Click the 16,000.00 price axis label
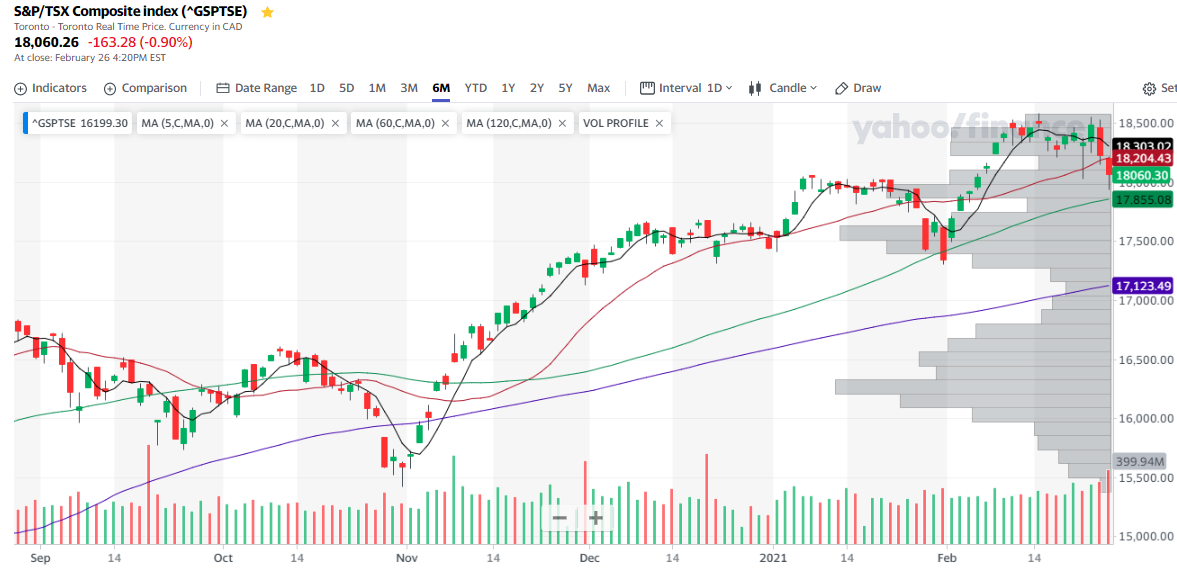The width and height of the screenshot is (1177, 570). tap(1145, 418)
